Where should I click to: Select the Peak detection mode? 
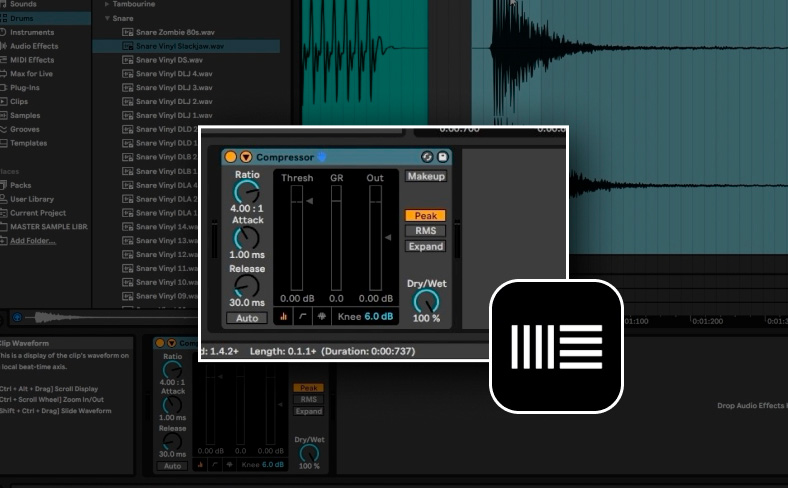click(x=426, y=216)
